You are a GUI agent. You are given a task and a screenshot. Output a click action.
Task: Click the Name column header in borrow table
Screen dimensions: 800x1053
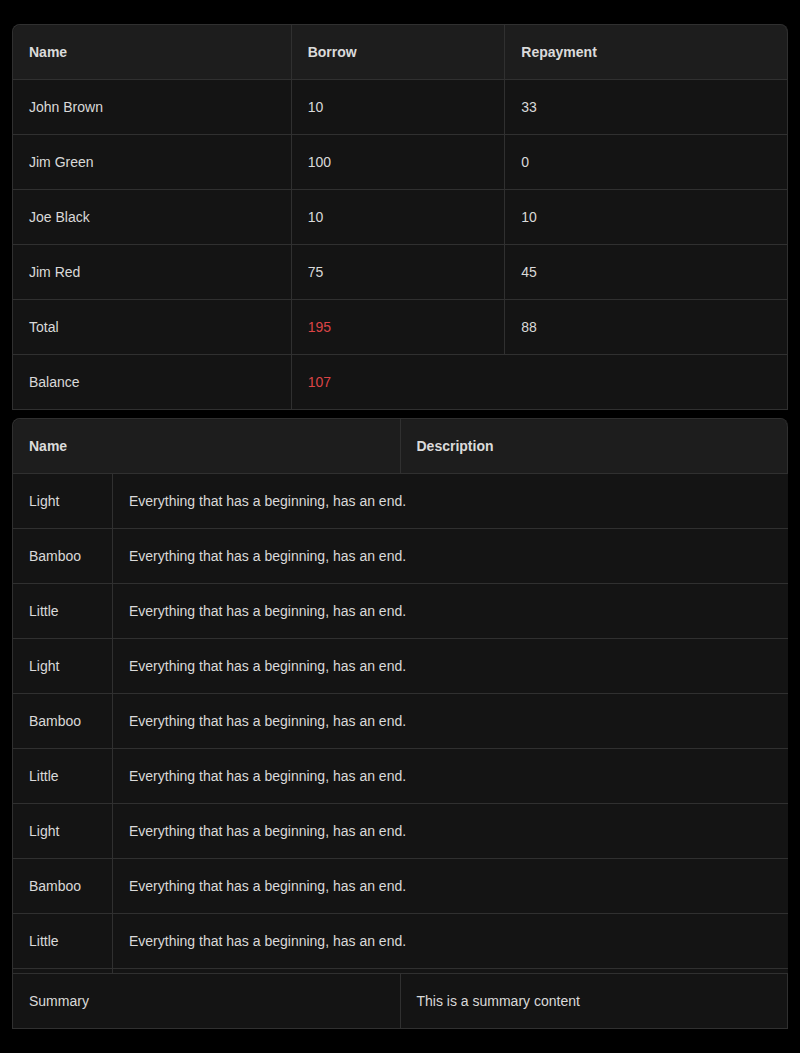(48, 52)
